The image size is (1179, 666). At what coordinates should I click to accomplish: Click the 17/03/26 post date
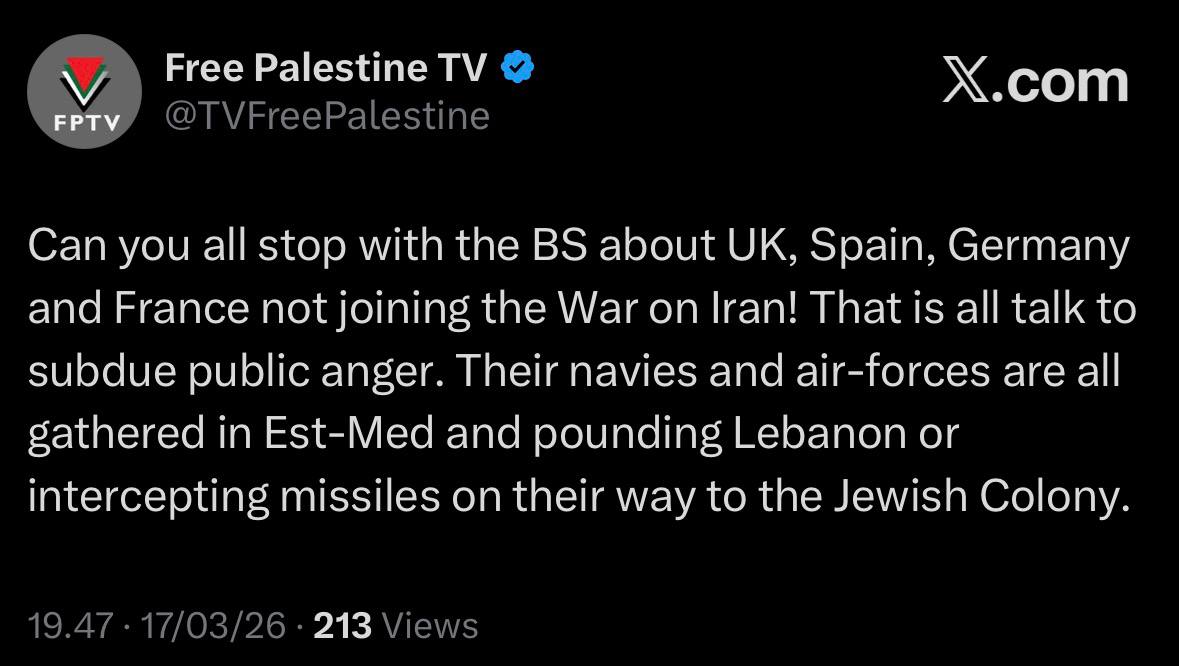[214, 626]
